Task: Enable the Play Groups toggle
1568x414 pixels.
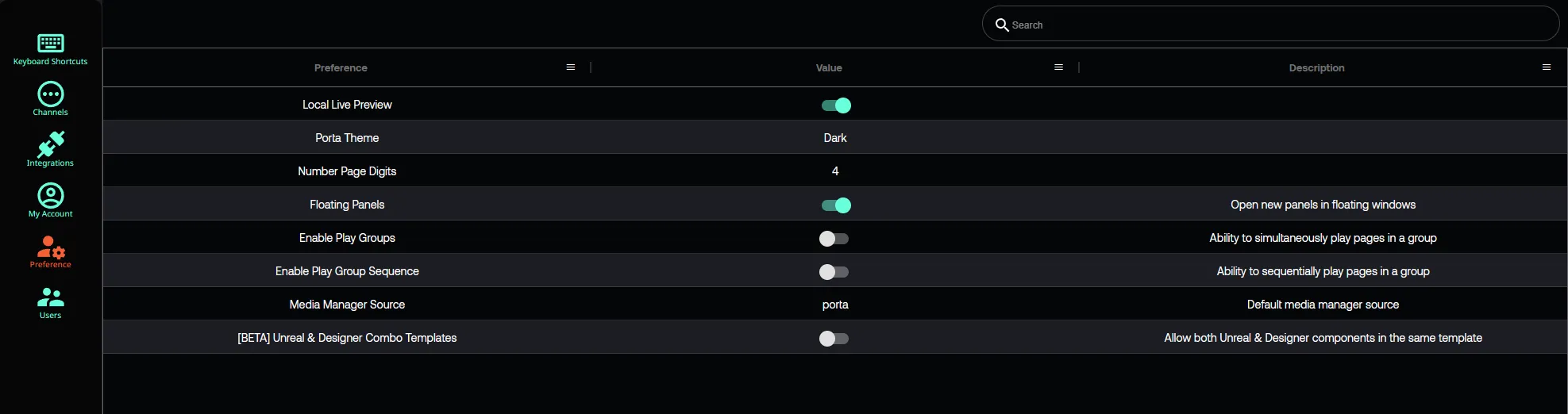Action: click(834, 239)
